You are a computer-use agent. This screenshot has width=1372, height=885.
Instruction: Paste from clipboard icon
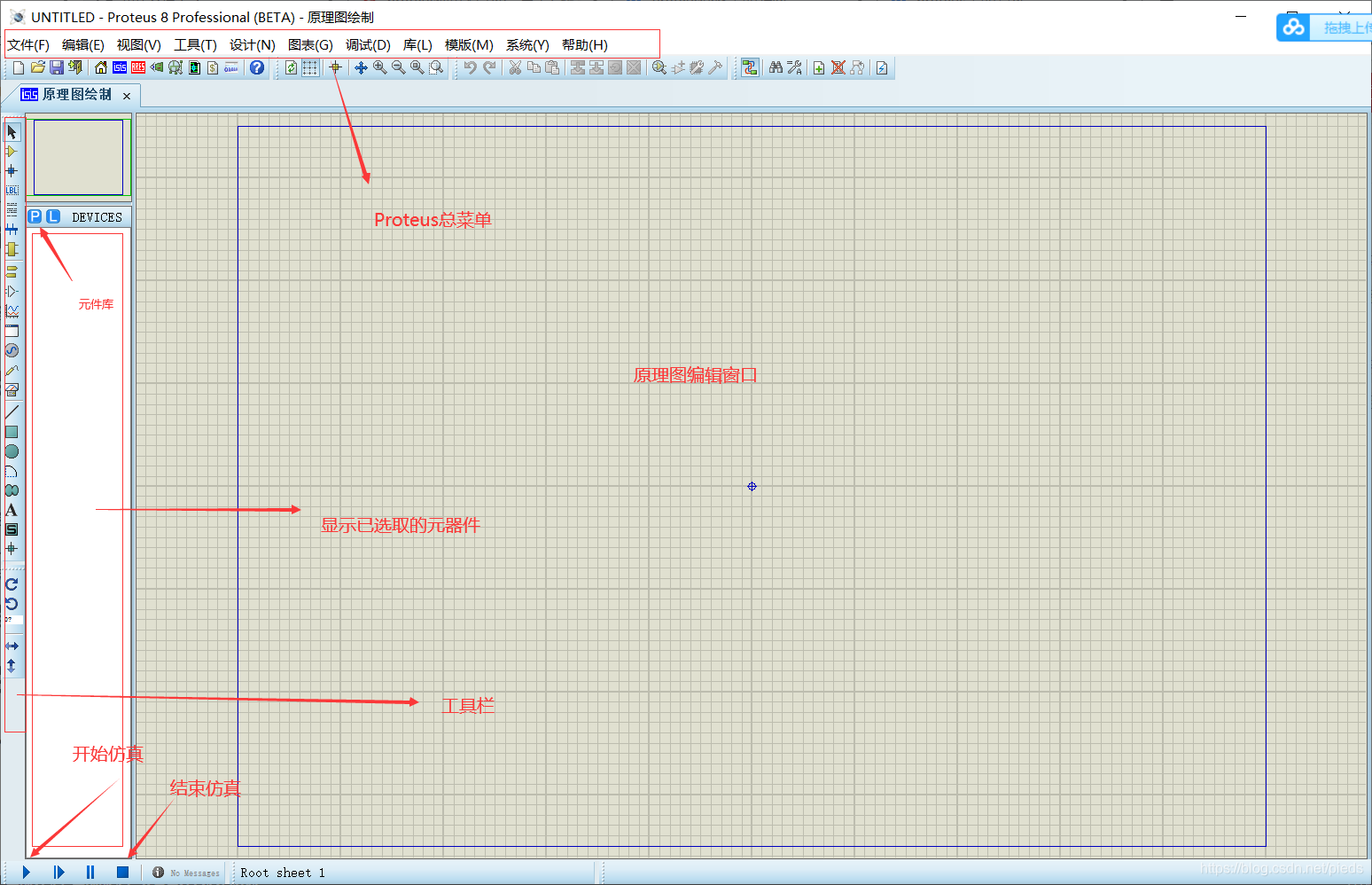(552, 67)
